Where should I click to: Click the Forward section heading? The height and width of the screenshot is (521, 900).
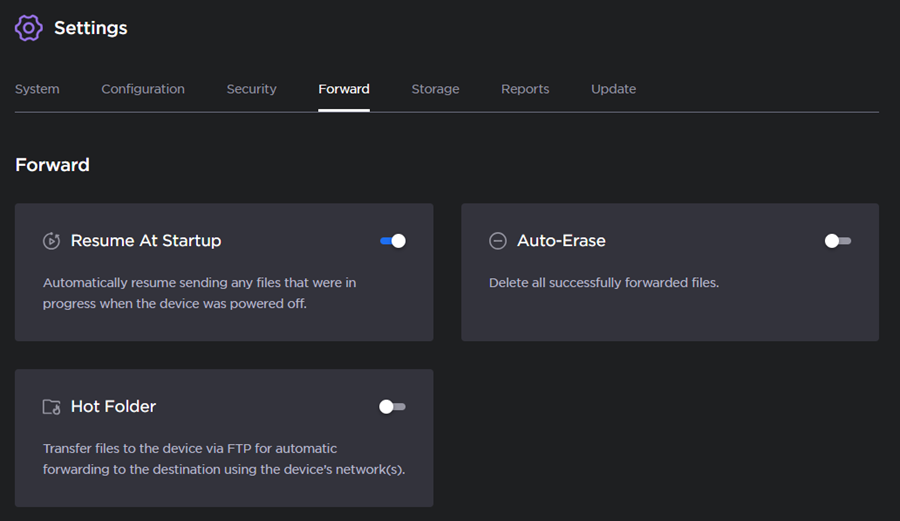point(52,165)
